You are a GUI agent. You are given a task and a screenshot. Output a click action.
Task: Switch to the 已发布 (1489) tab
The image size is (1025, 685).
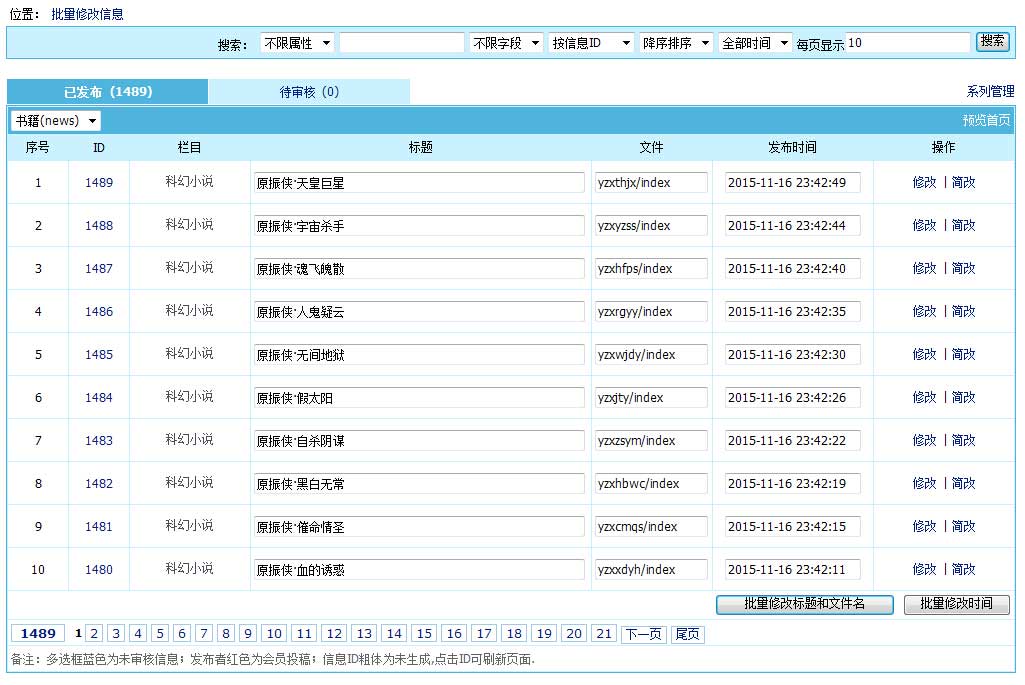108,92
